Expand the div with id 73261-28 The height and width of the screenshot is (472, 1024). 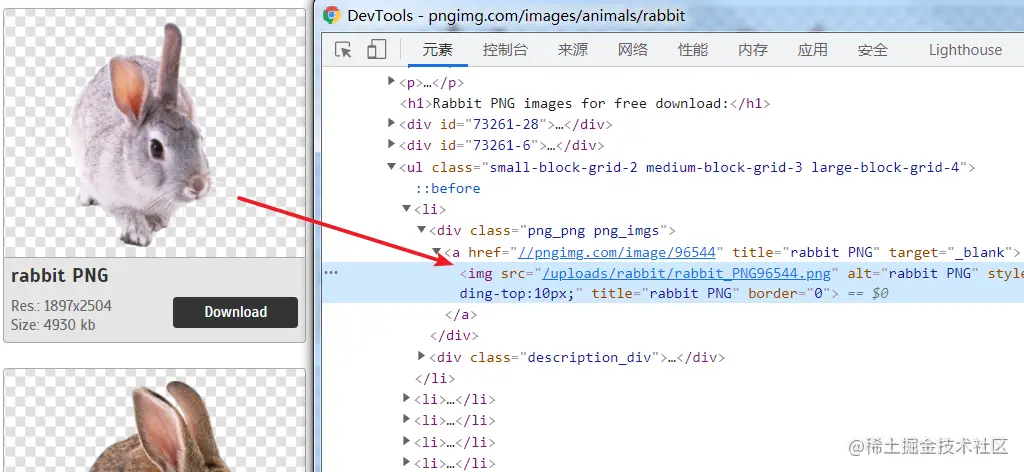pyautogui.click(x=392, y=123)
